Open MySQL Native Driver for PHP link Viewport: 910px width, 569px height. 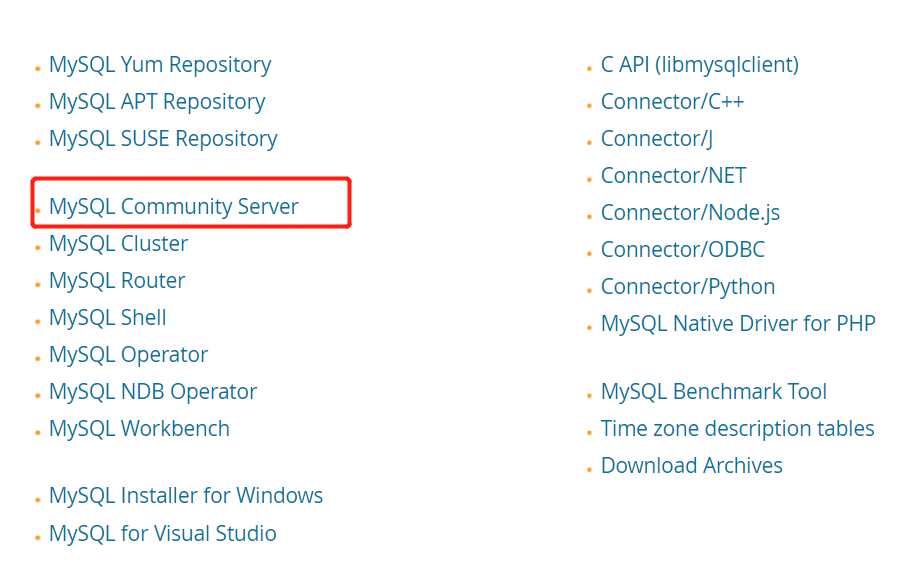(738, 324)
